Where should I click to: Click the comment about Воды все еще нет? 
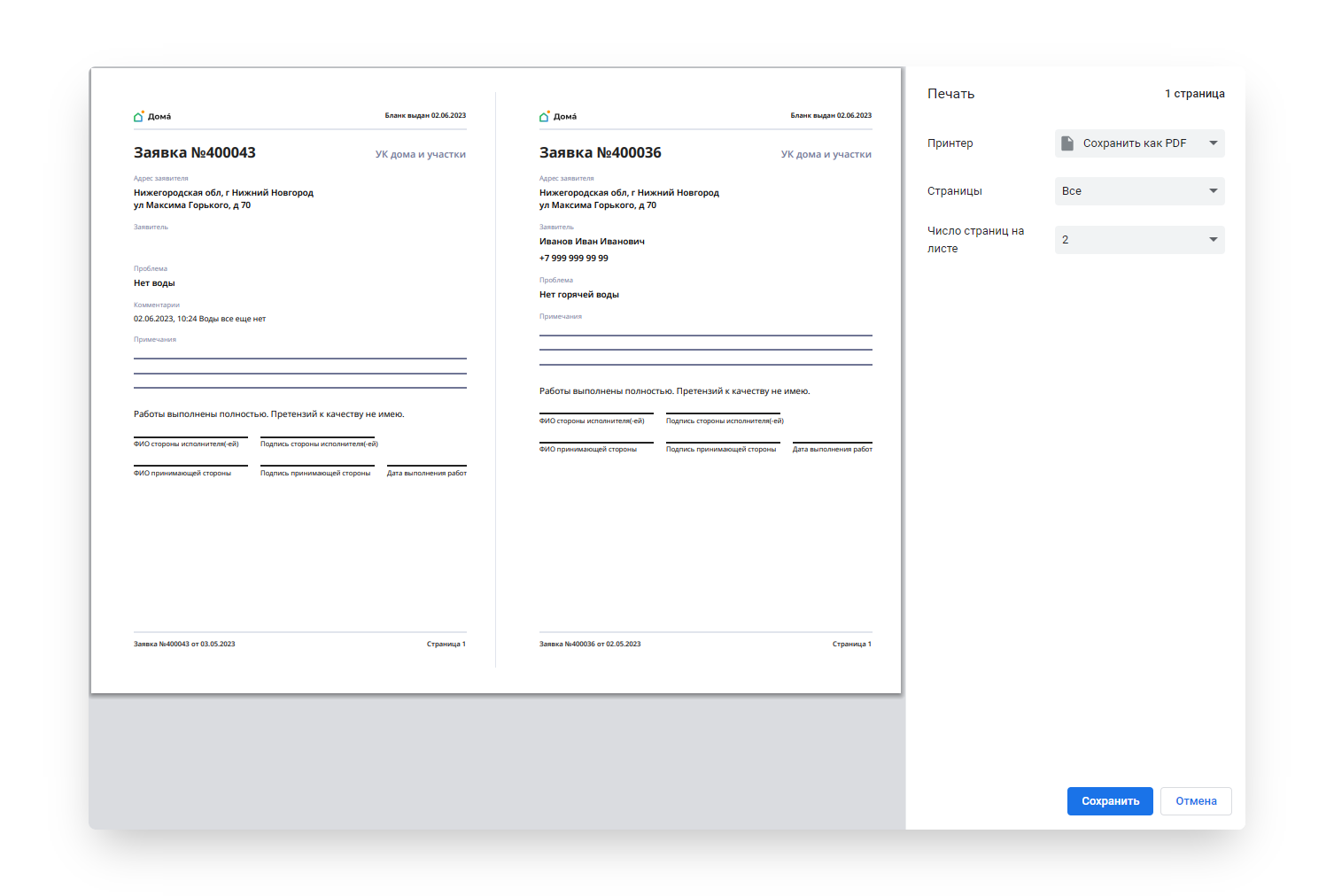(200, 319)
